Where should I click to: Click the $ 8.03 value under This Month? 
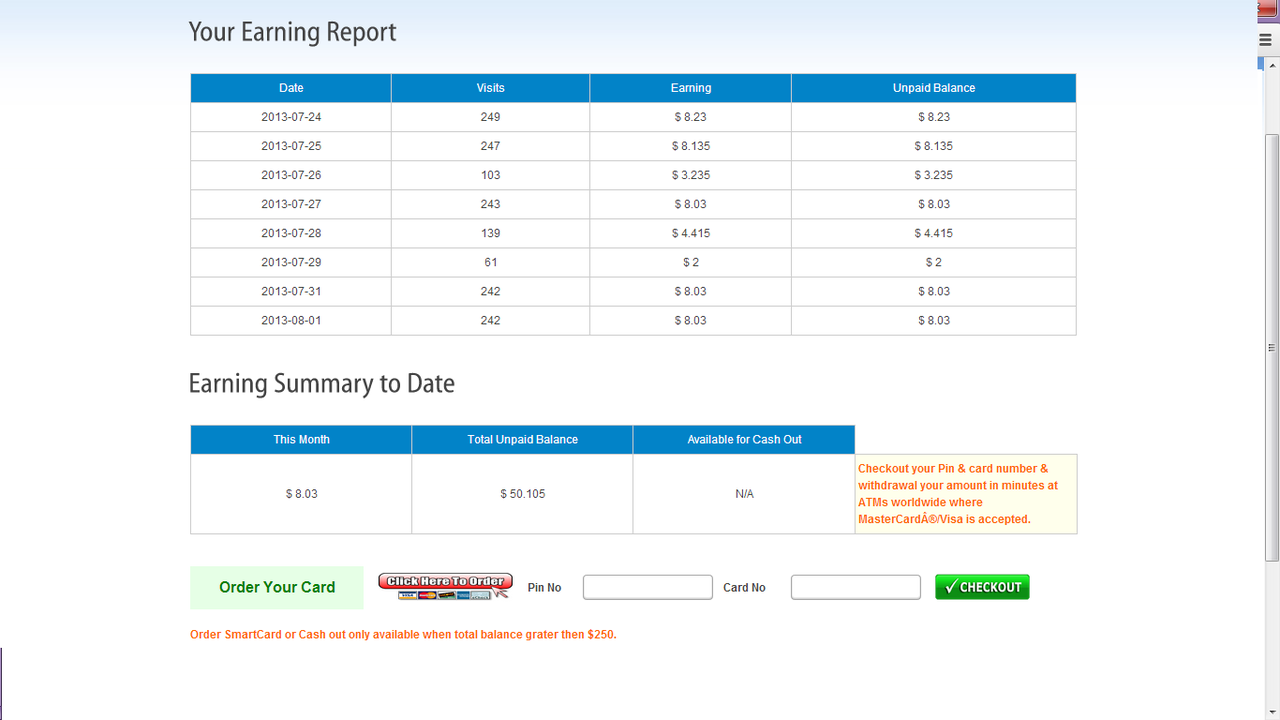[301, 494]
